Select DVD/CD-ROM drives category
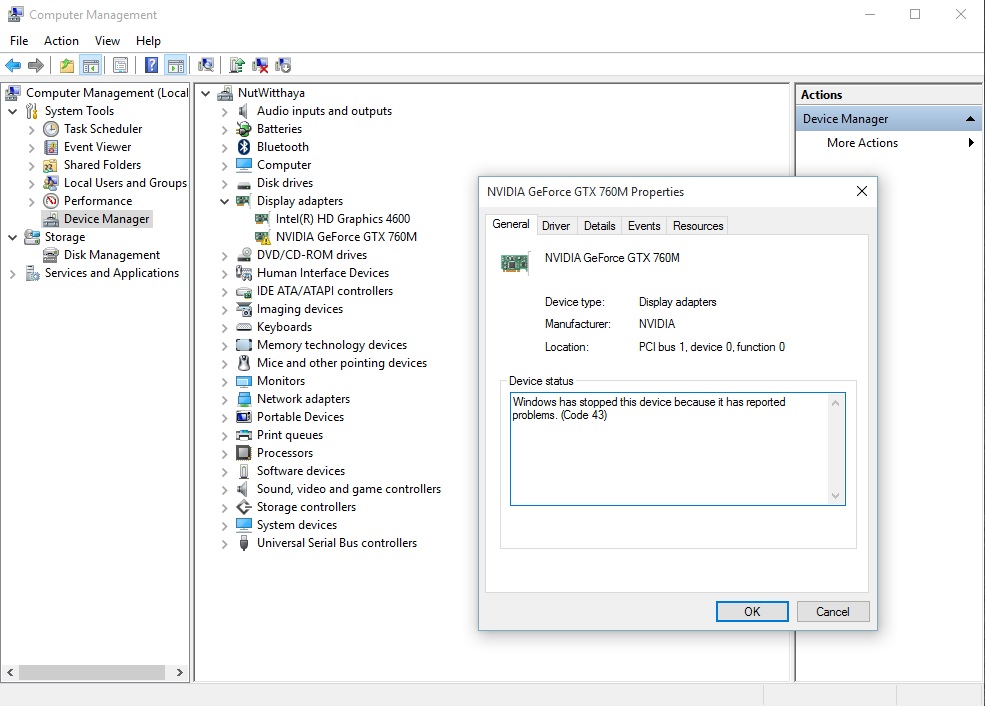The image size is (985, 706). [x=312, y=255]
